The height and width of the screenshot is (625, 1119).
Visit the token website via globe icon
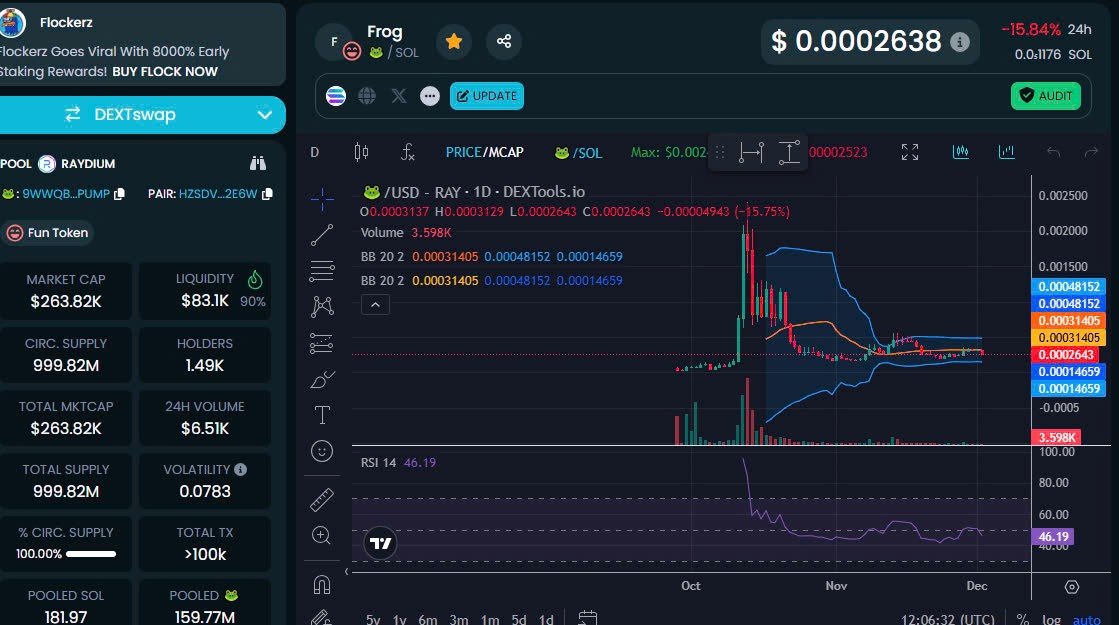(367, 96)
